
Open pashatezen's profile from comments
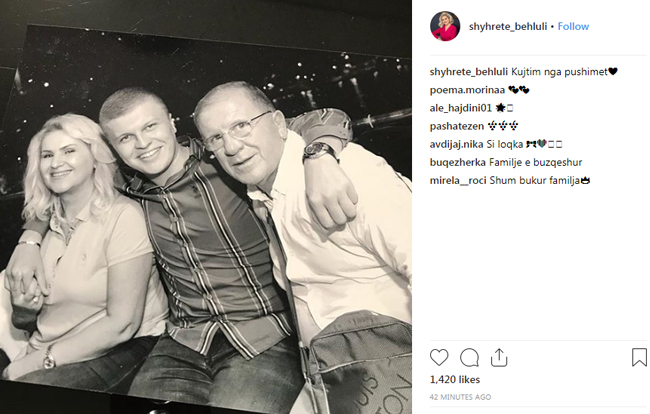click(x=456, y=126)
